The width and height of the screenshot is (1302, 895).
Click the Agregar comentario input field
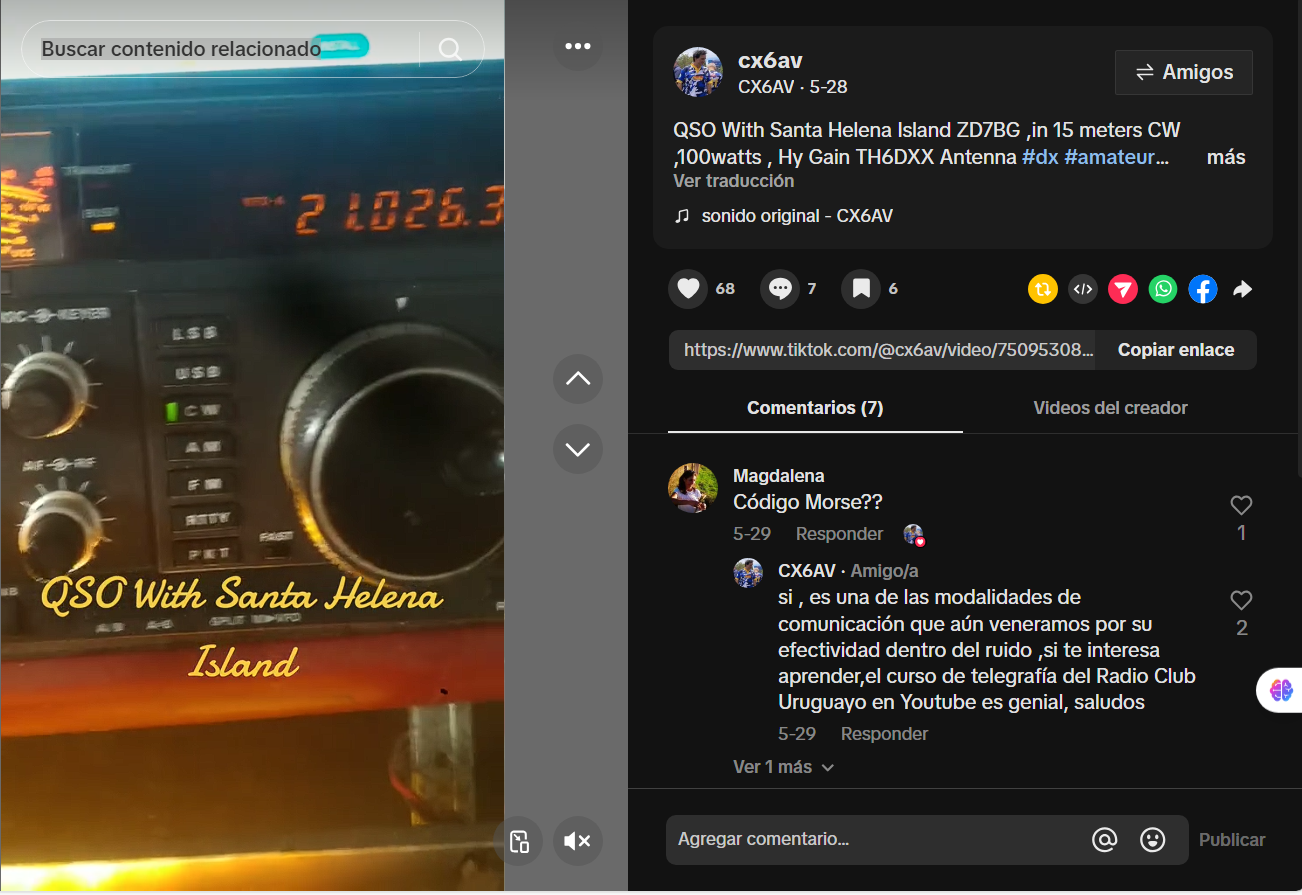[875, 840]
